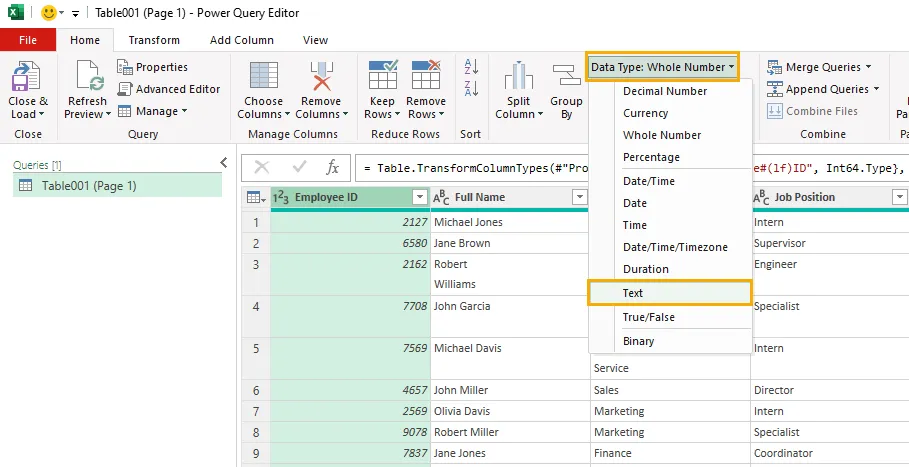909x467 pixels.
Task: Expand the Merge Queries dropdown arrow
Action: 868,67
